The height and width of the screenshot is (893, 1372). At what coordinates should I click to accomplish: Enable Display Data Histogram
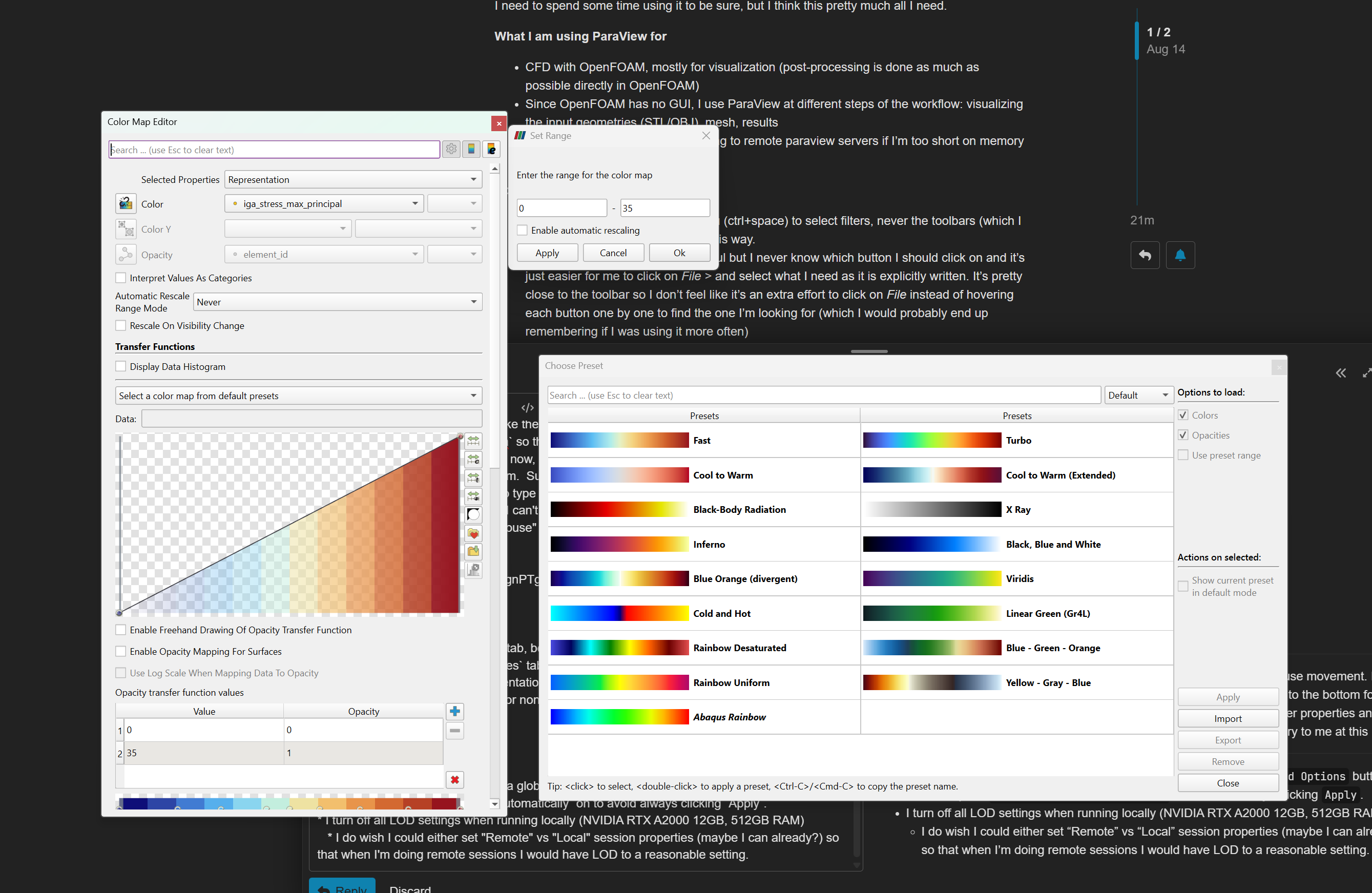(120, 367)
